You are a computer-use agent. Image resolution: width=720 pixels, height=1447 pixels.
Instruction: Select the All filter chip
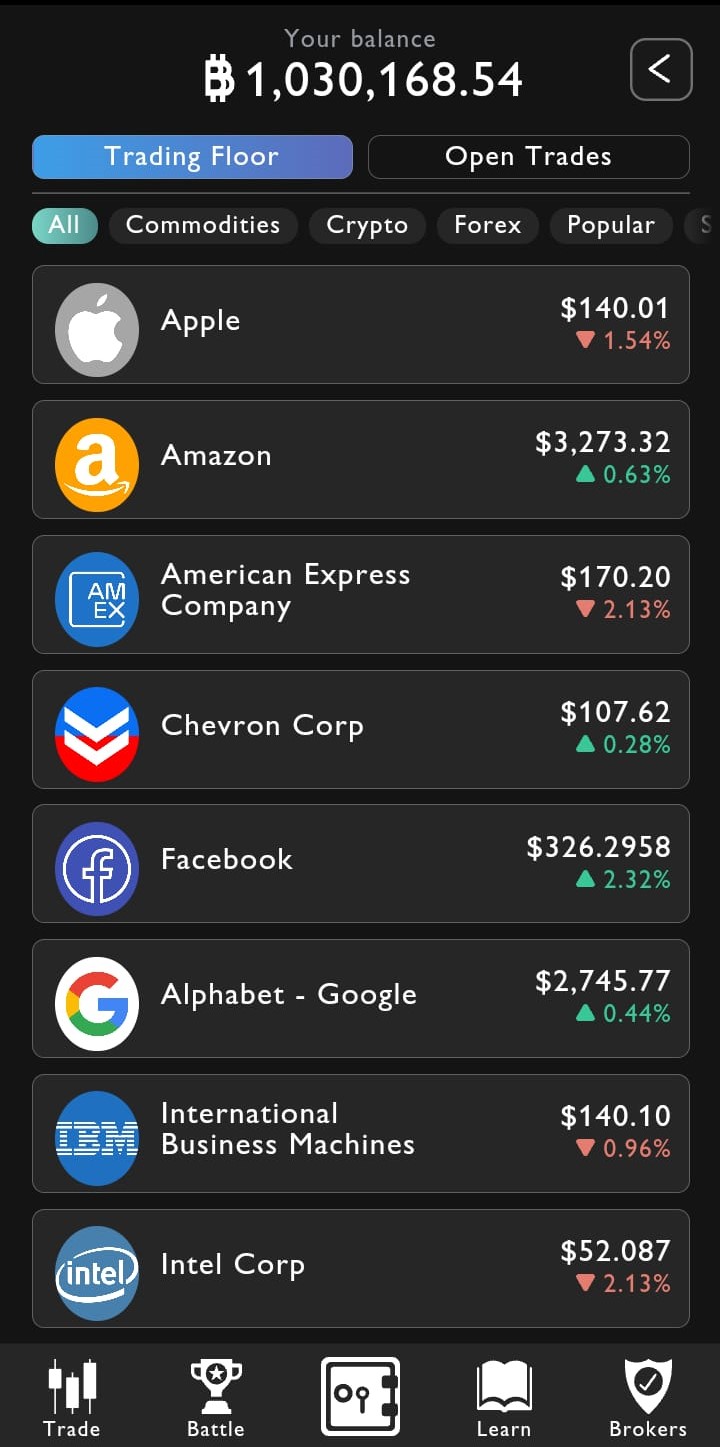click(x=64, y=225)
